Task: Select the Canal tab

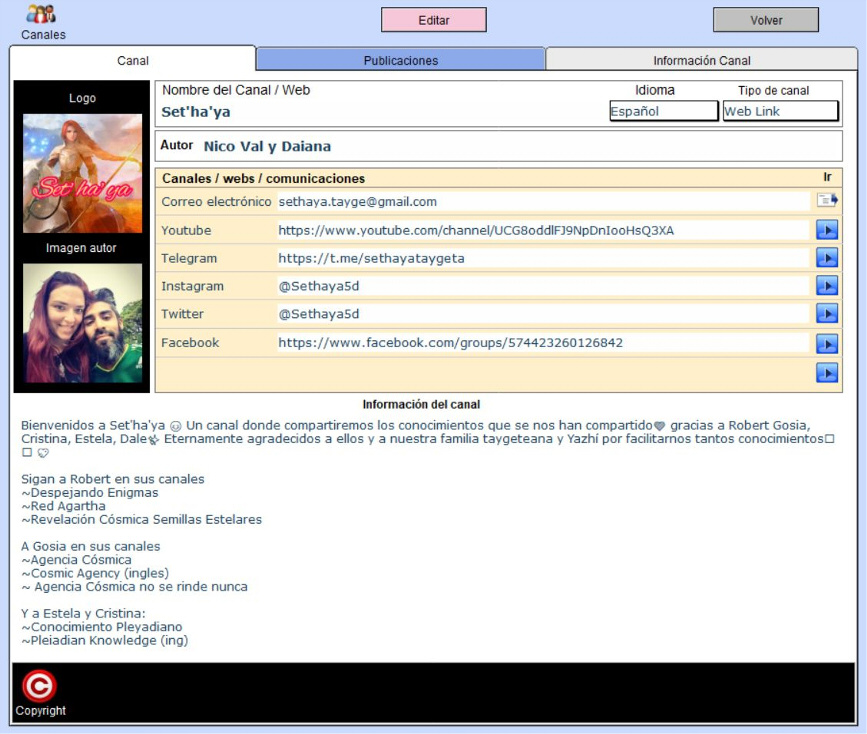Action: tap(132, 60)
